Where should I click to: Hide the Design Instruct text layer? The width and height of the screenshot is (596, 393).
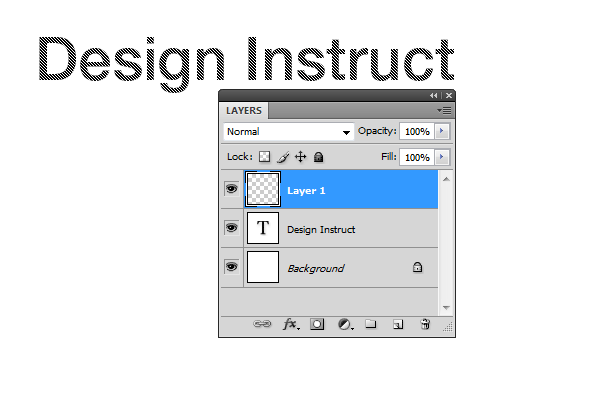coord(231,228)
